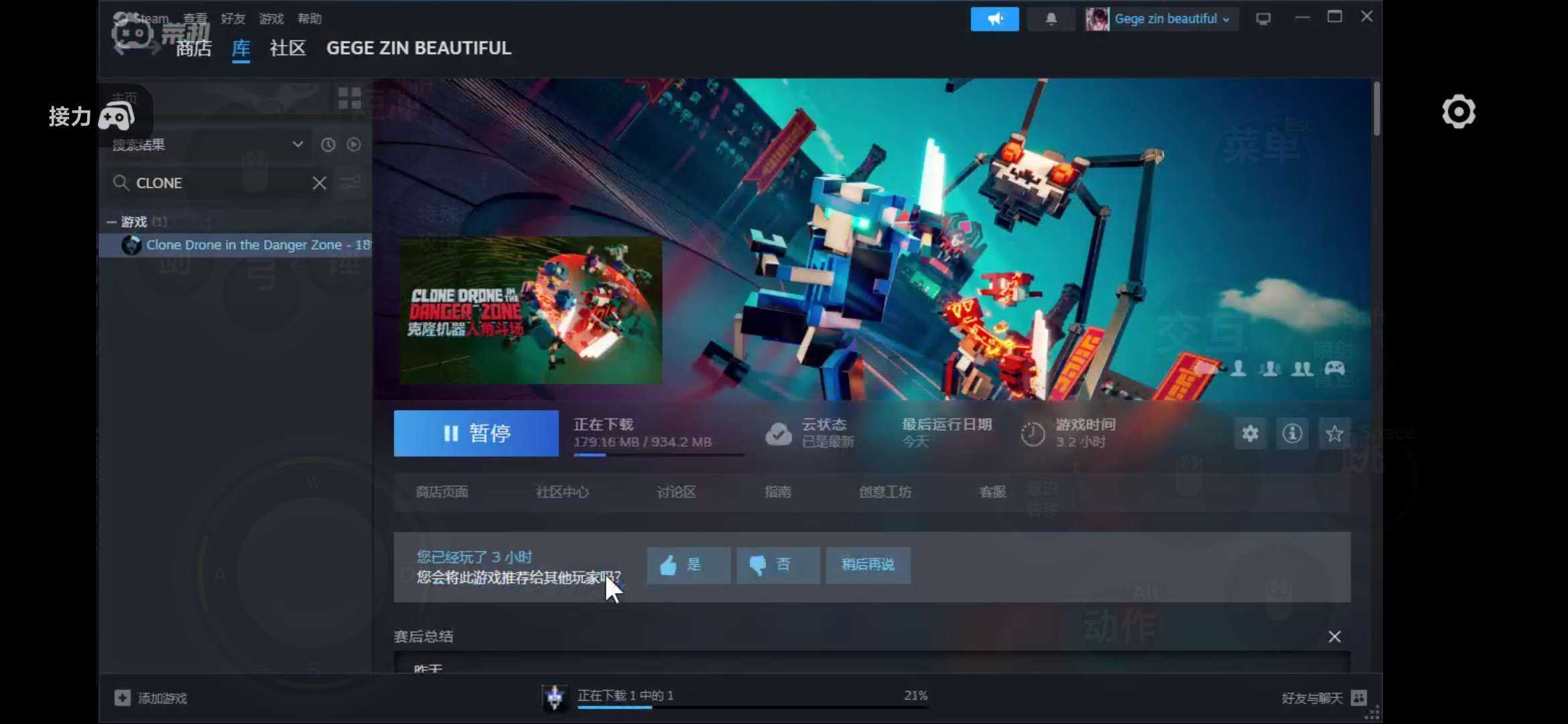Click the 稍后再说 button
The width and height of the screenshot is (1568, 724).
pyautogui.click(x=868, y=565)
